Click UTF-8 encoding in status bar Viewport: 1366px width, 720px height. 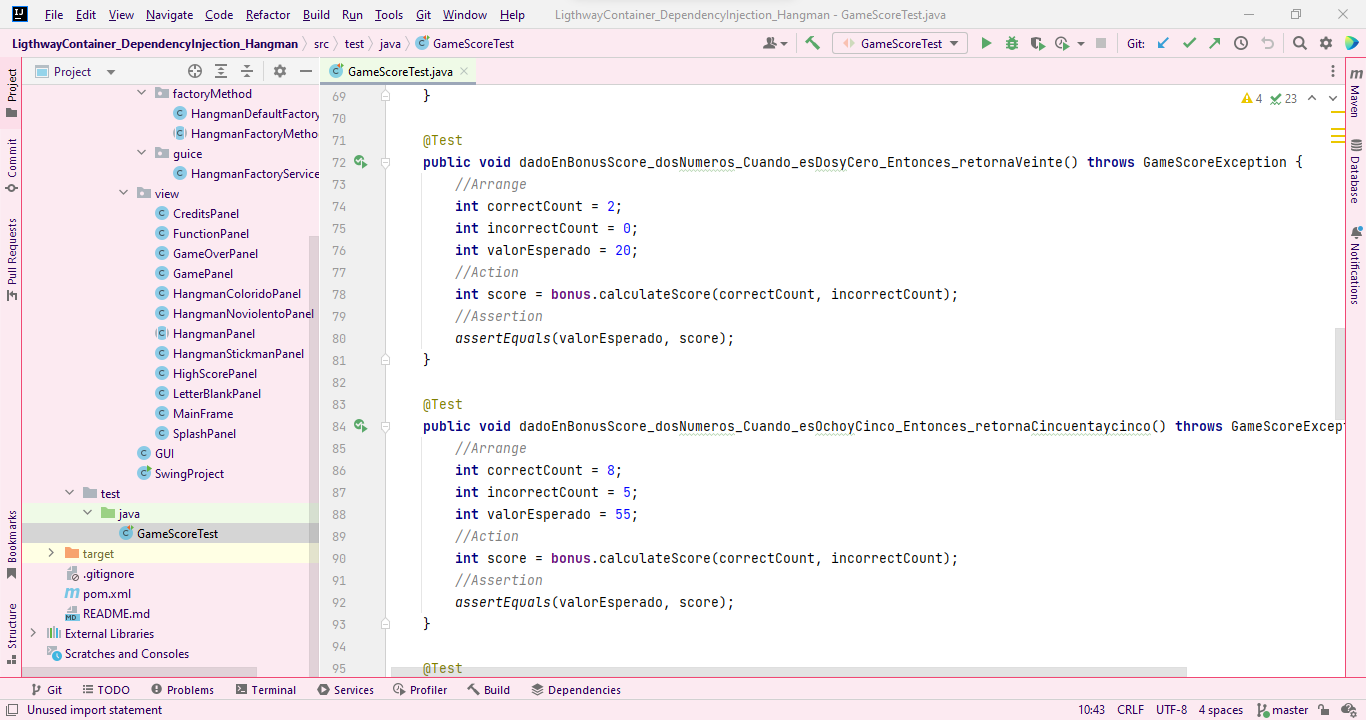coord(1171,709)
